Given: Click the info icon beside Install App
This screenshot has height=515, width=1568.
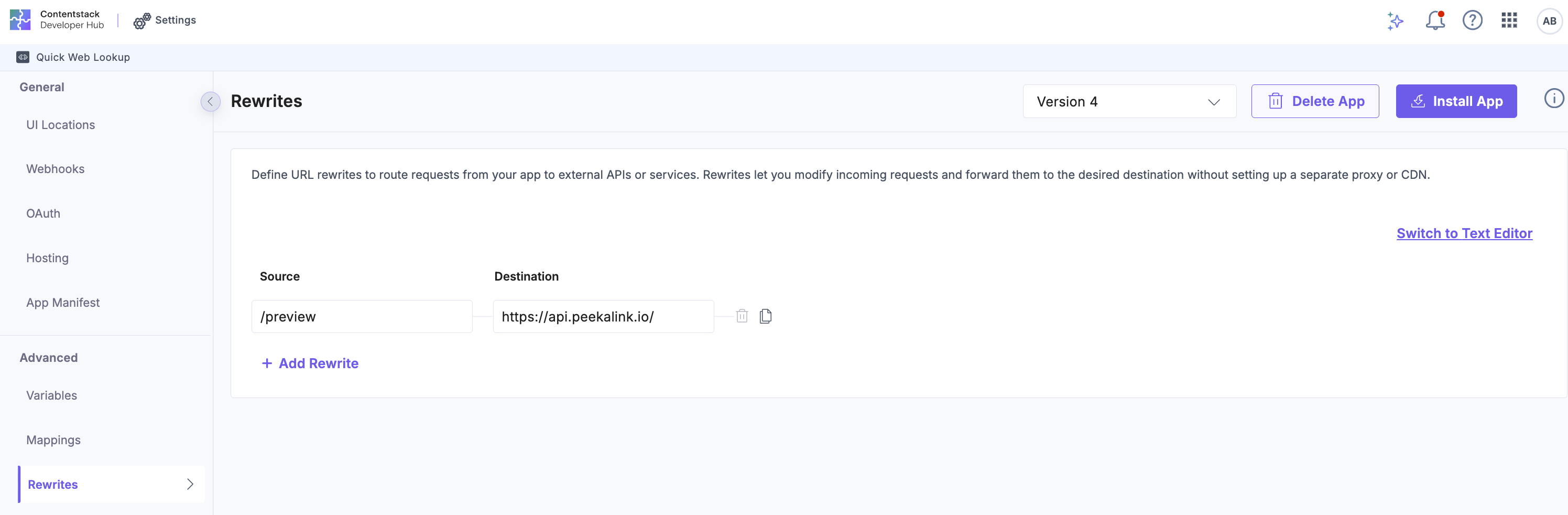Looking at the screenshot, I should pos(1553,99).
